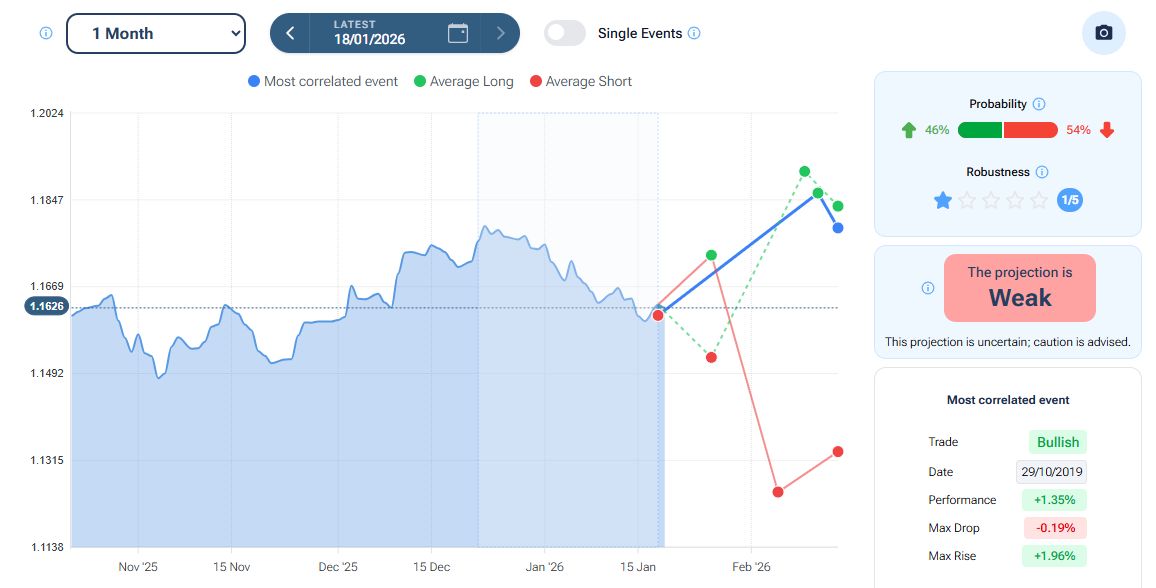Click the filled blue robustness star
This screenshot has height=588, width=1156.
coord(942,200)
